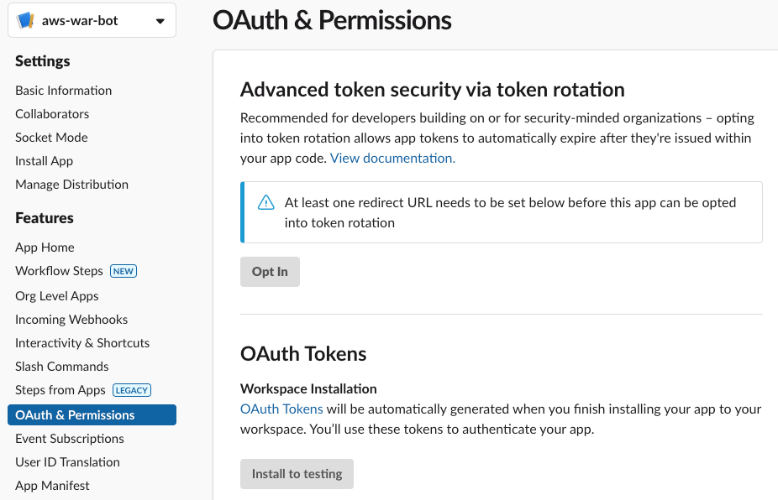
Task: Click the warning triangle icon in the alert
Action: pyautogui.click(x=266, y=203)
